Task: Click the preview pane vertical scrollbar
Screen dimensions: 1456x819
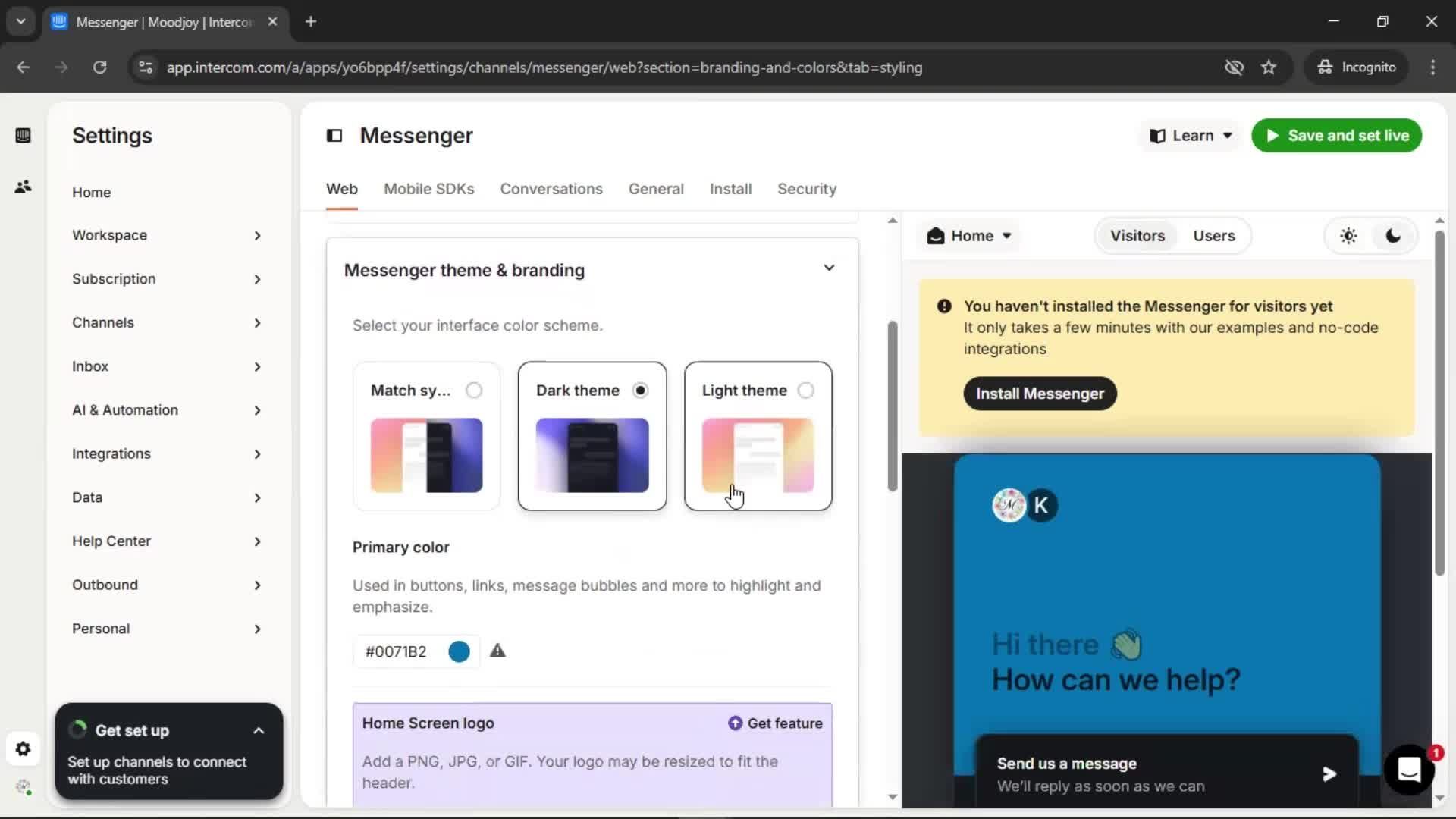Action: point(1439,402)
